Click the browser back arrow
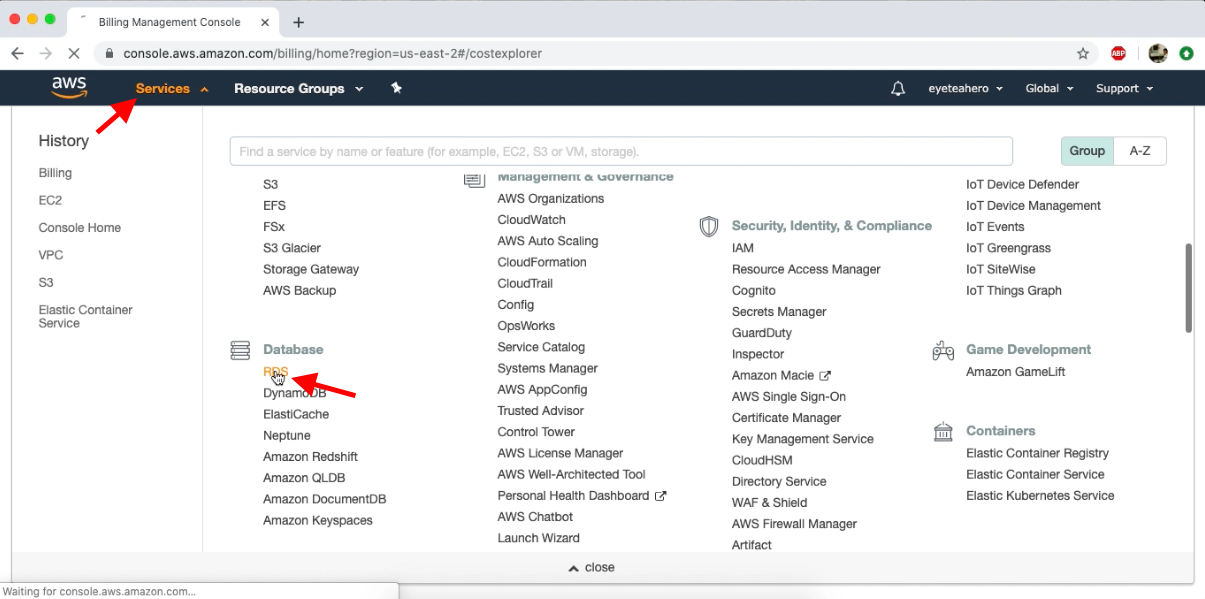 pos(17,53)
